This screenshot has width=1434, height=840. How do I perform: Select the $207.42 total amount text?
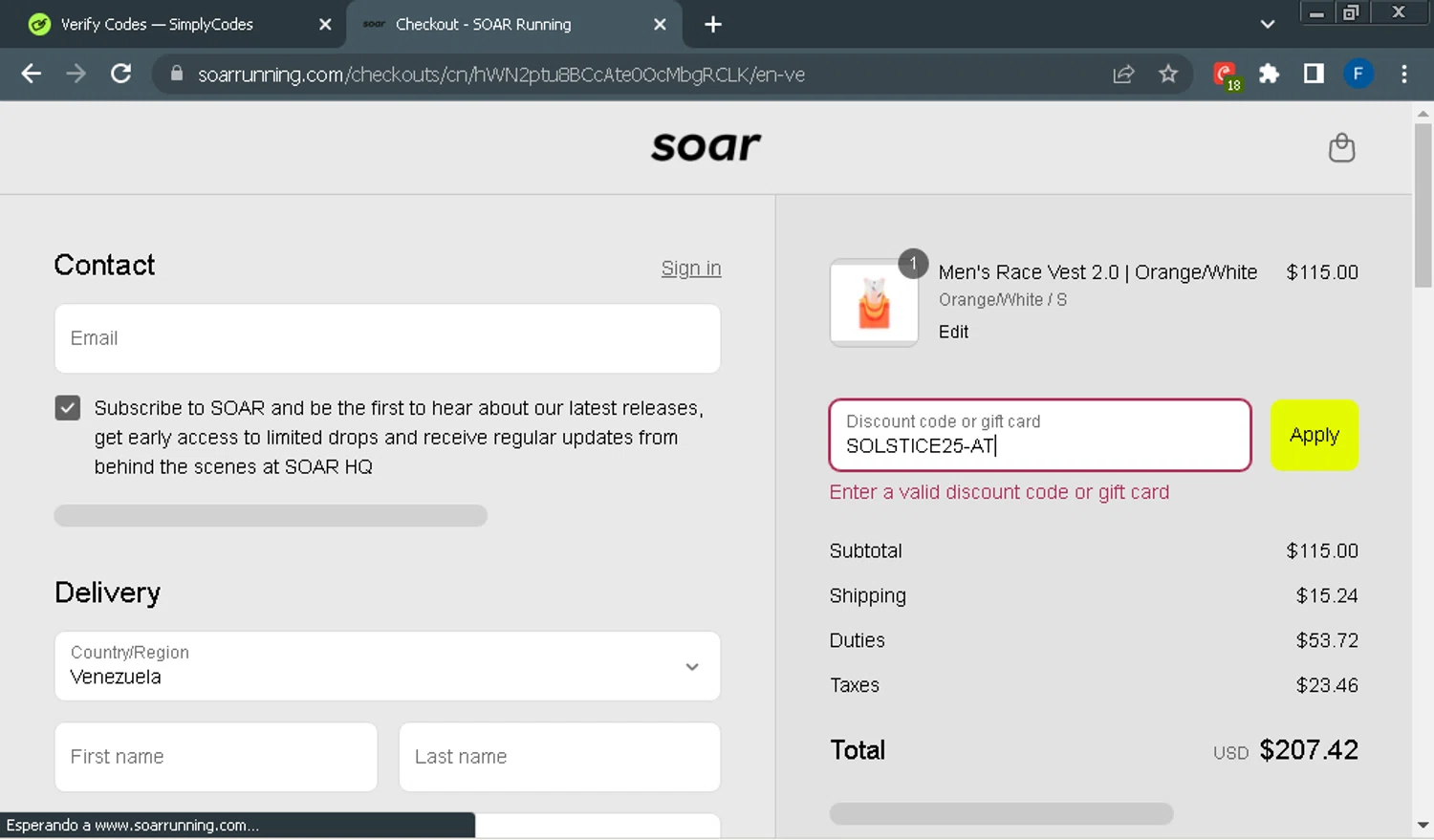pos(1309,750)
